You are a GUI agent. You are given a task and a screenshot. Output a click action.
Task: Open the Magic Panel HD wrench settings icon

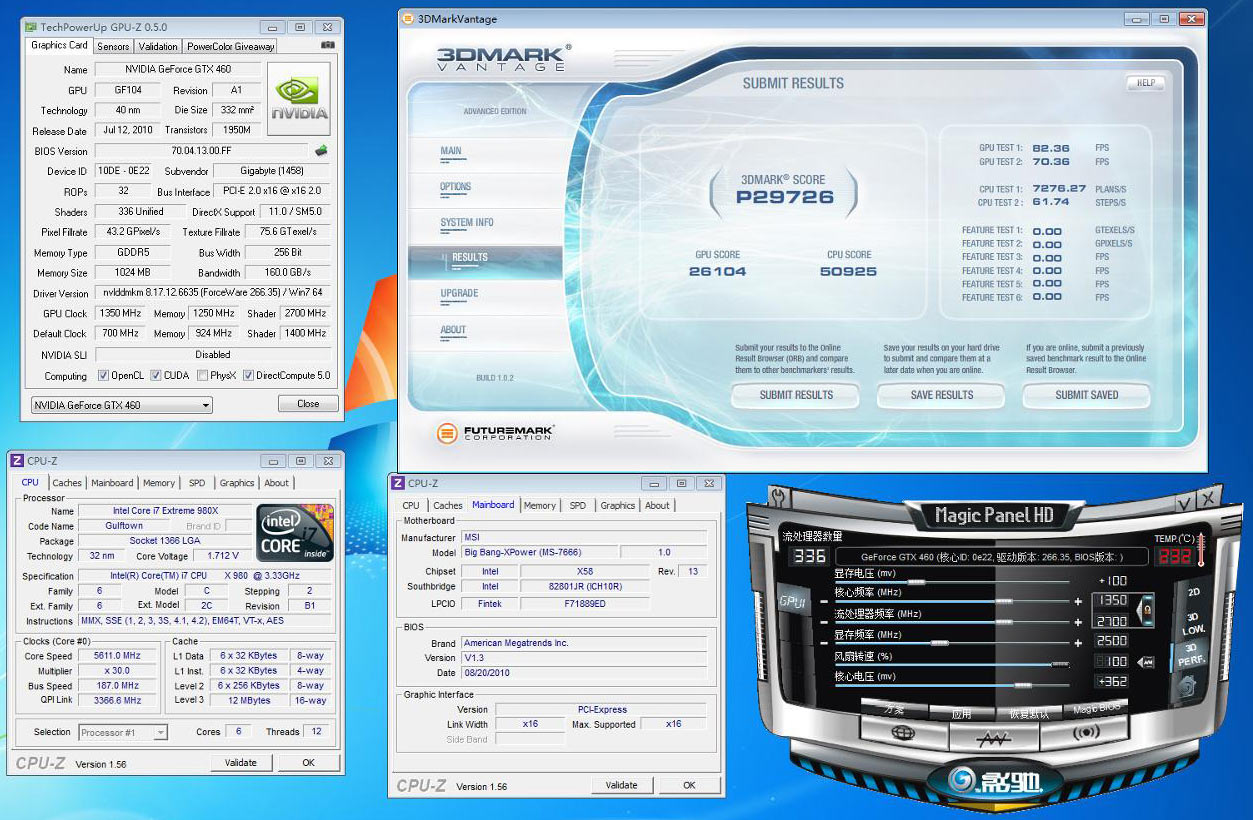[778, 498]
